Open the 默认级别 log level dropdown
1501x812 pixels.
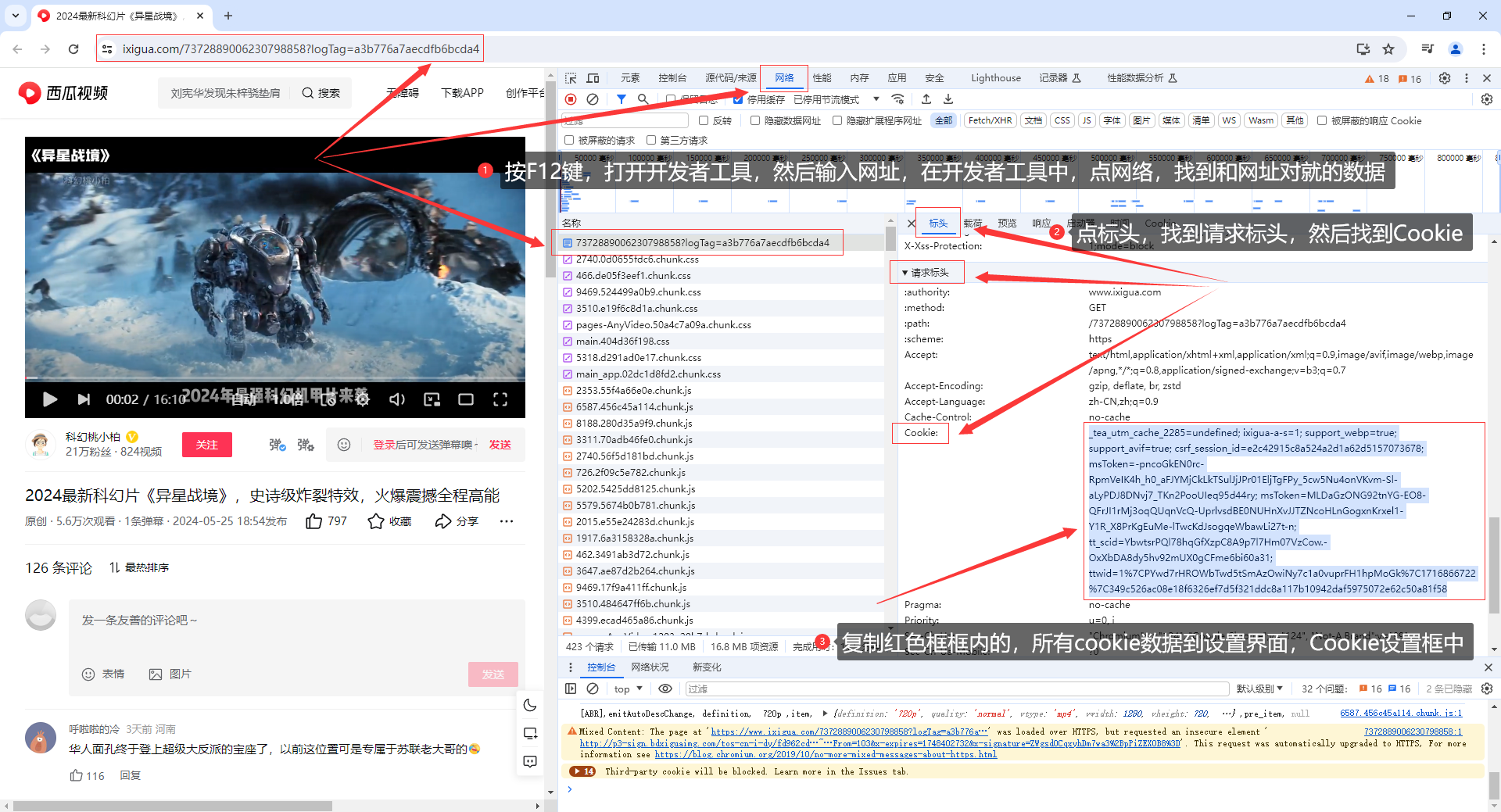[1259, 689]
